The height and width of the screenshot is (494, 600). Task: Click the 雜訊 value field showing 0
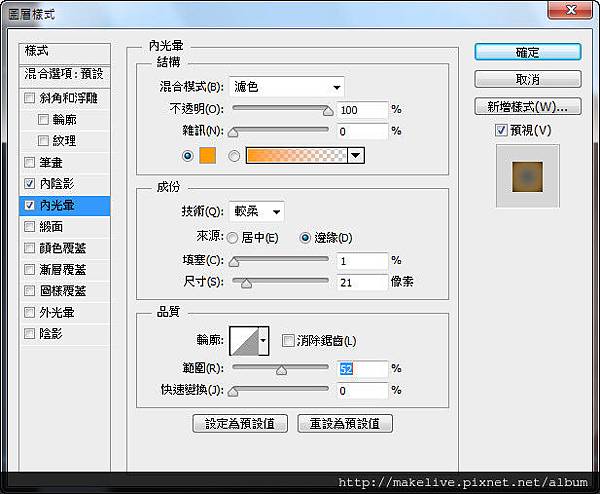pos(362,132)
